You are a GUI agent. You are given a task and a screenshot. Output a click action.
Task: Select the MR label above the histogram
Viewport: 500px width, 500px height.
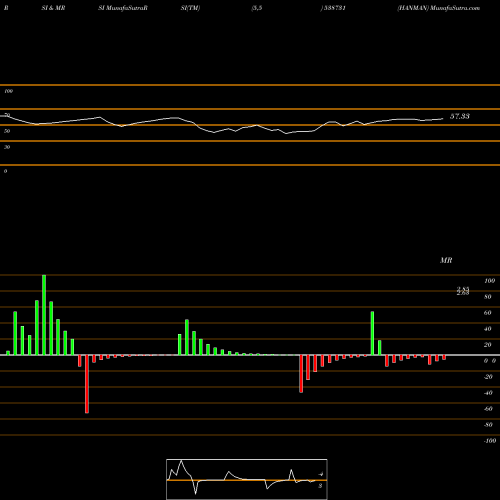[x=446, y=260]
